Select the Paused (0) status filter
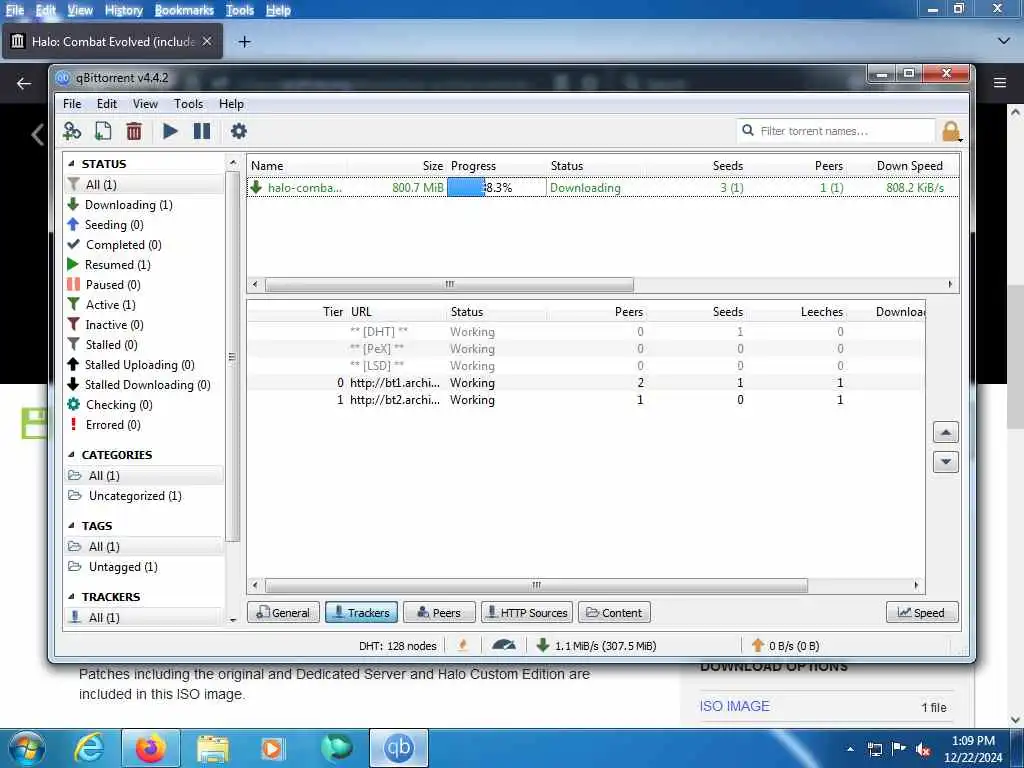 [113, 285]
